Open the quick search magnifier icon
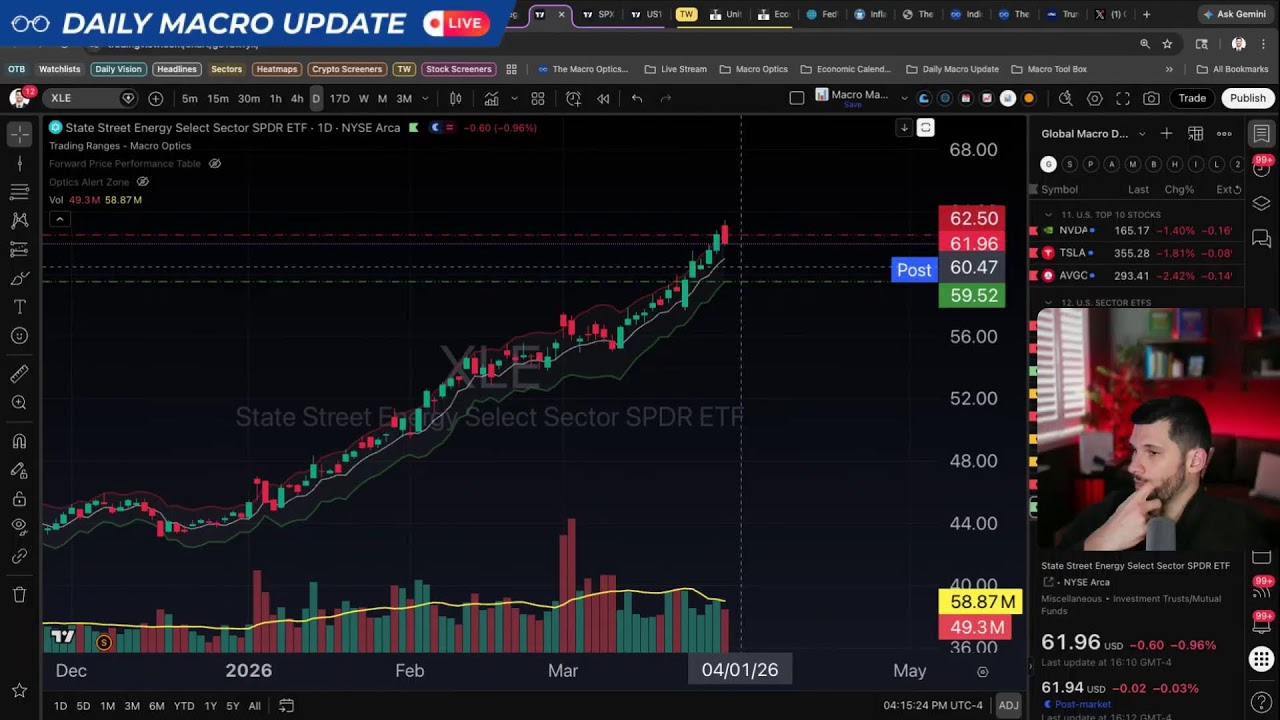This screenshot has height=720, width=1280. pos(1066,98)
